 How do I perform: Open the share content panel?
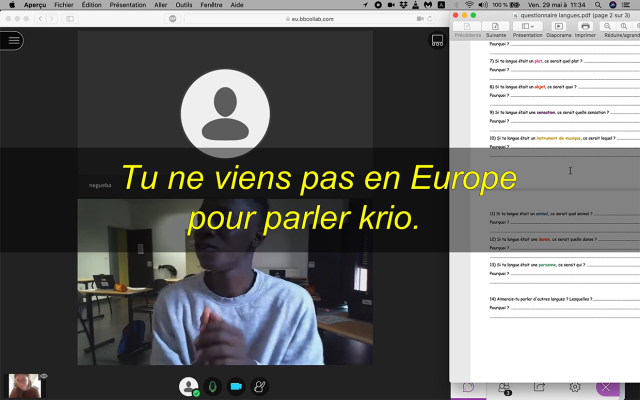pos(540,387)
